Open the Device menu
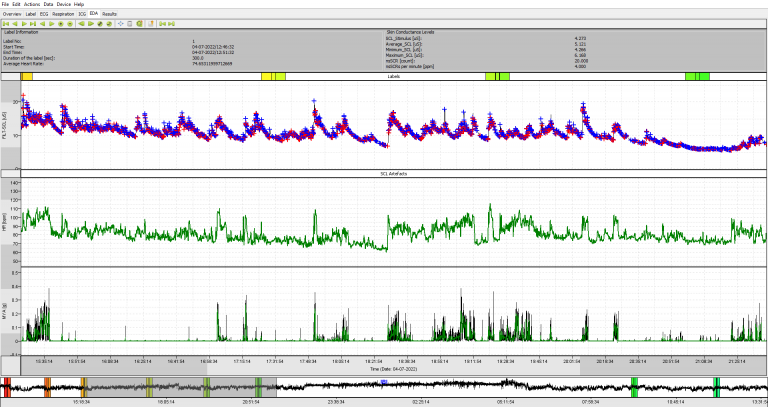This screenshot has height=407, width=768. 64,4
